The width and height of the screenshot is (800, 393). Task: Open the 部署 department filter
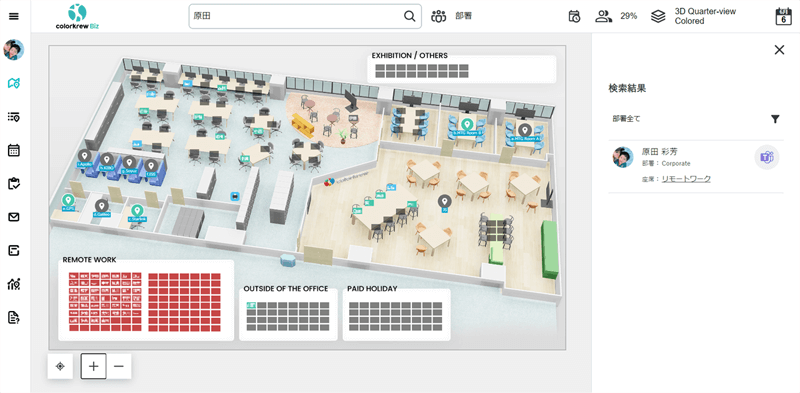coord(452,16)
